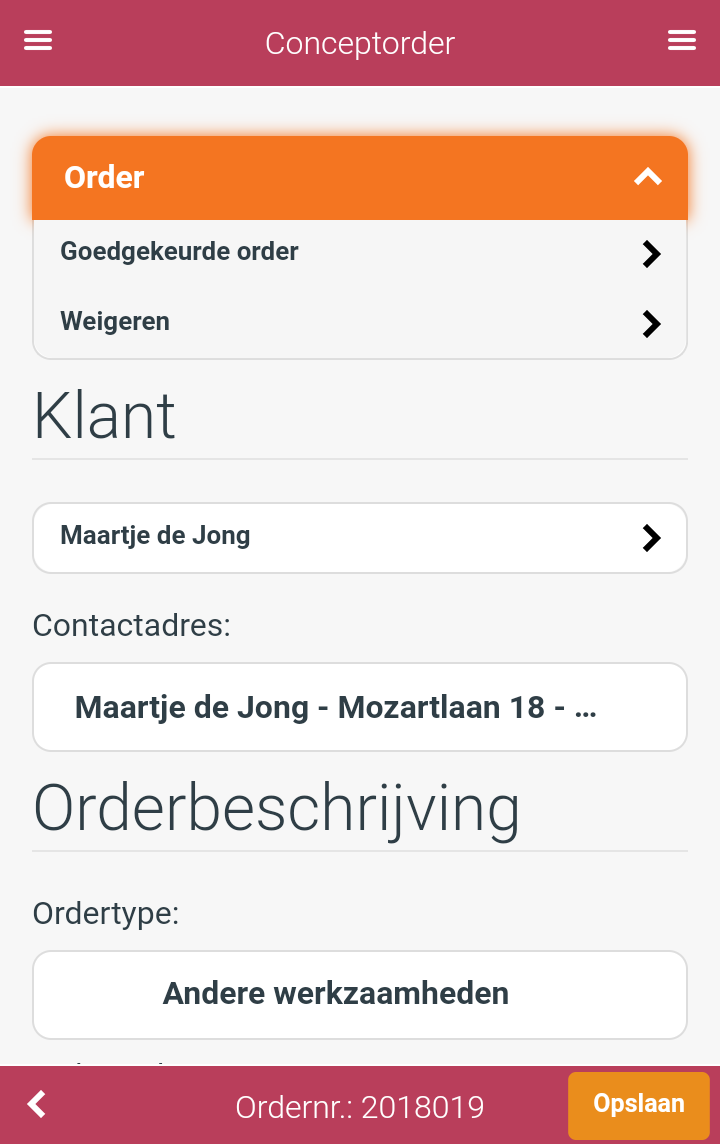Click the Conceptorder title
720x1144 pixels.
click(360, 43)
